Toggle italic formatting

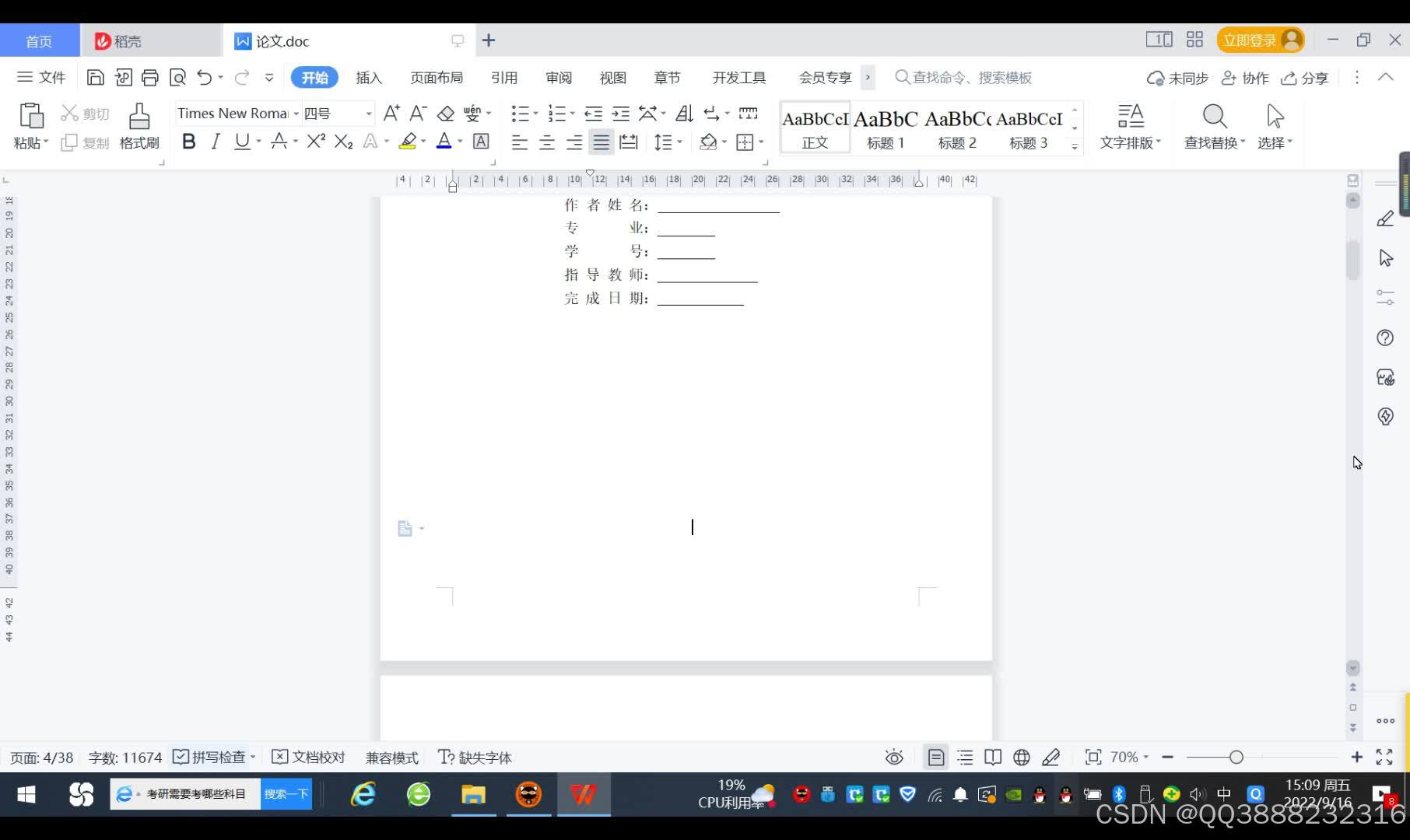tap(216, 142)
